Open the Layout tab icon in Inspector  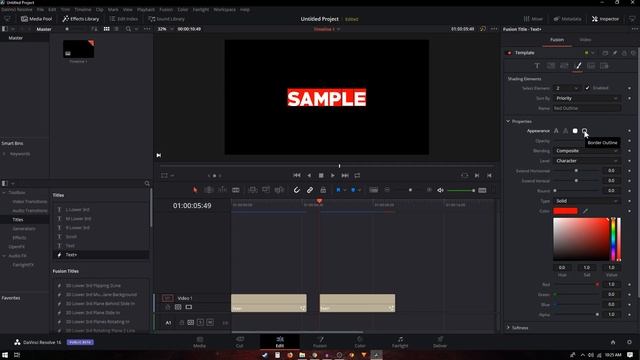[x=551, y=66]
